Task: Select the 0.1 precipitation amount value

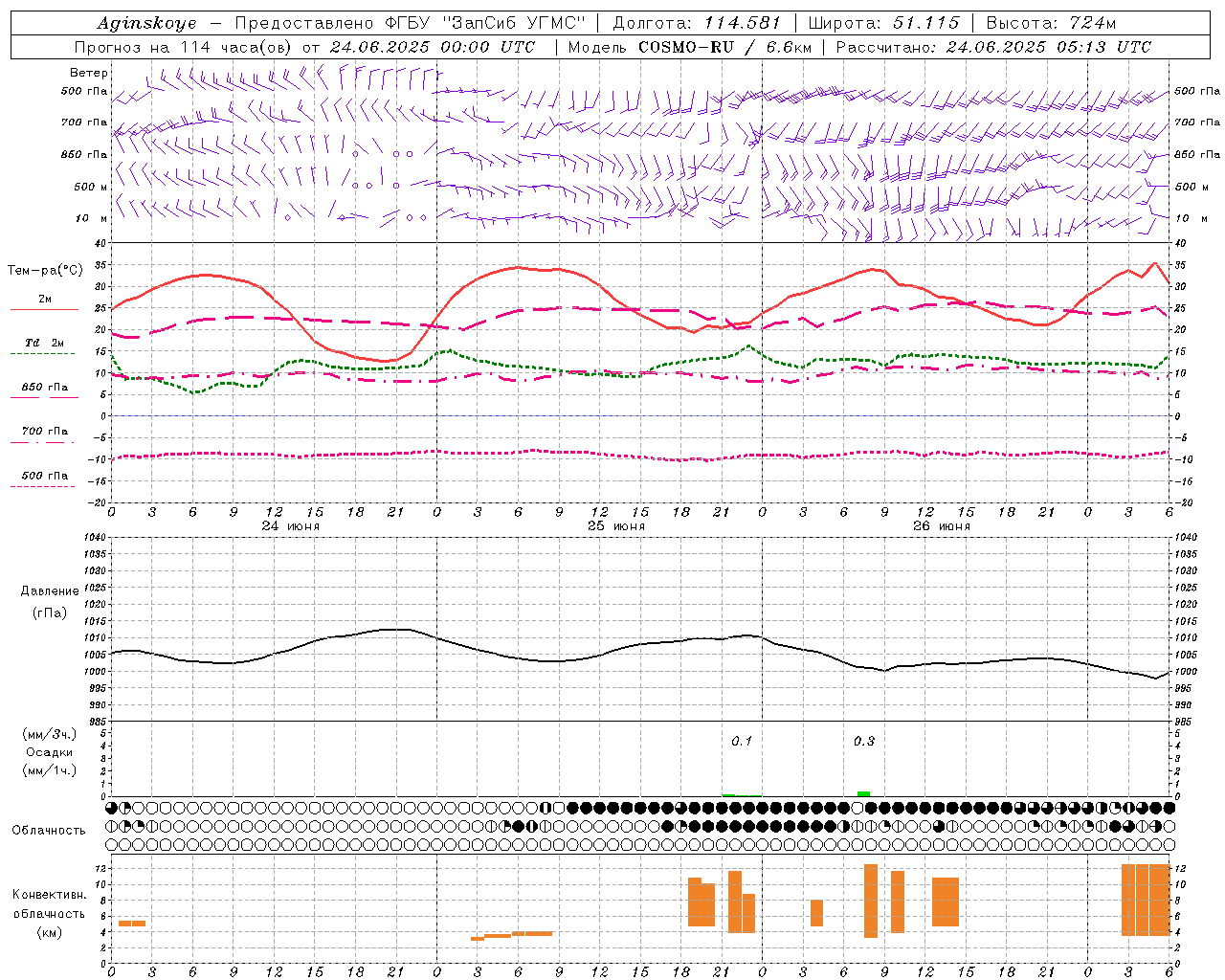Action: click(742, 742)
